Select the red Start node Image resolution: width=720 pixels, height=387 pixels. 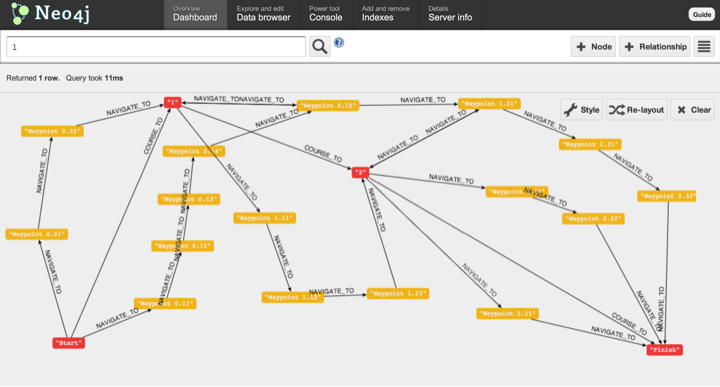click(x=68, y=342)
